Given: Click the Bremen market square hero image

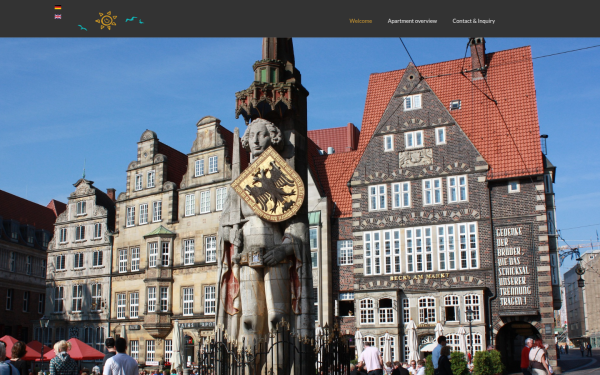Looking at the screenshot, I should coord(300,206).
